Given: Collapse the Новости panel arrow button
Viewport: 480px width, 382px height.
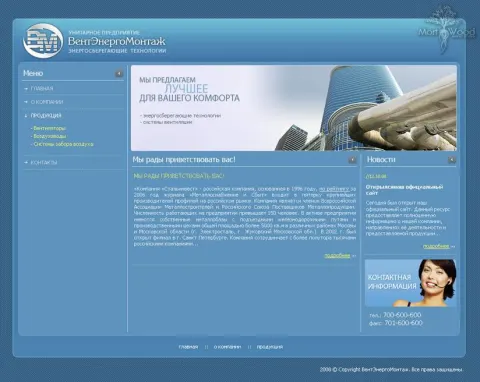Looking at the screenshot, I should tap(452, 160).
